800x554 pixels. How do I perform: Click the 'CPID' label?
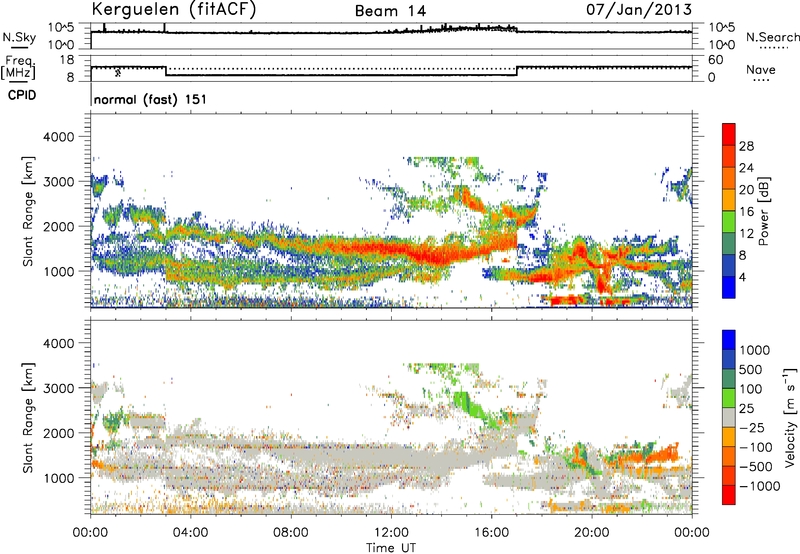point(21,95)
